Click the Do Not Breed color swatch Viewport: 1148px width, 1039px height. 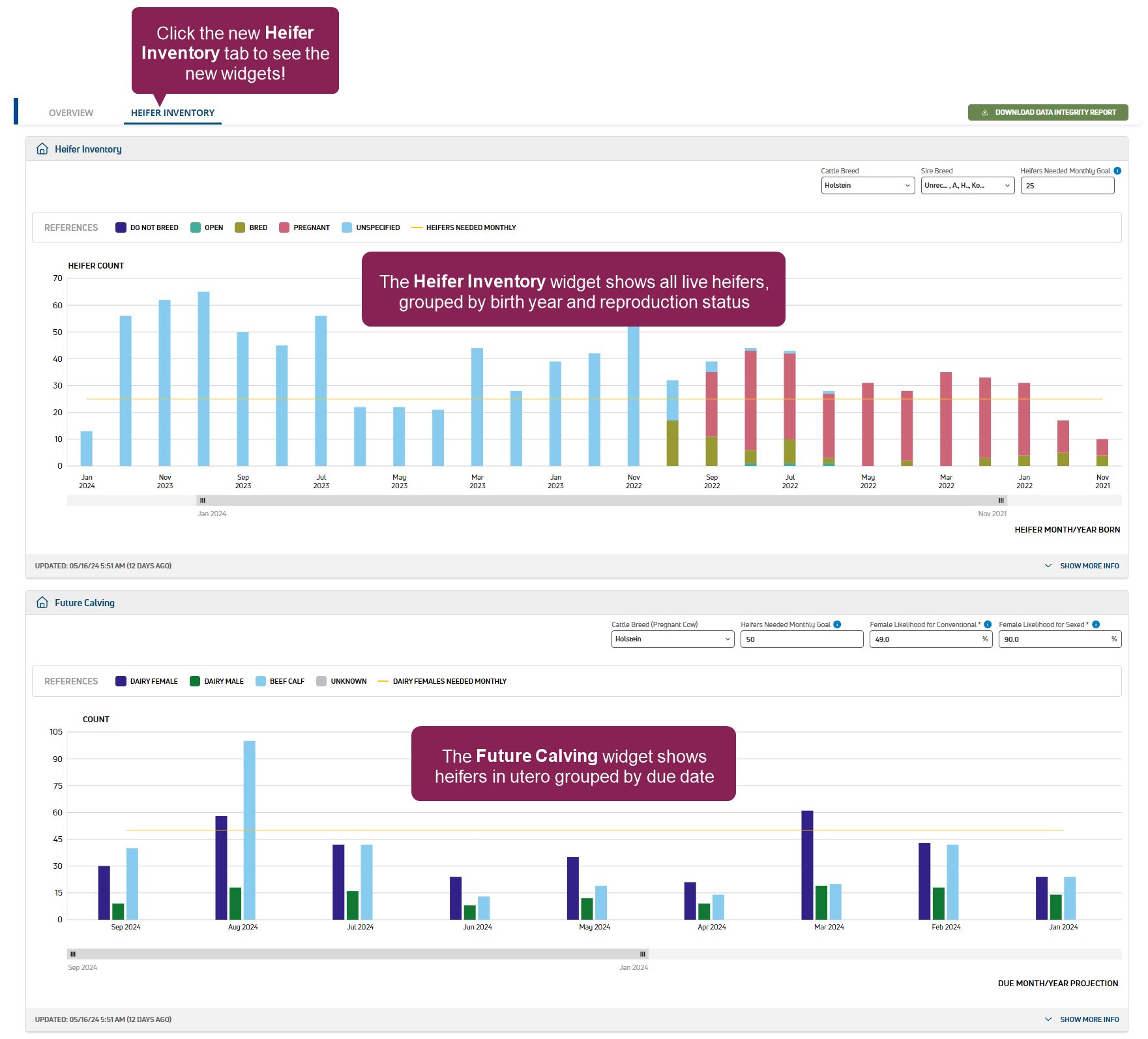tap(121, 227)
